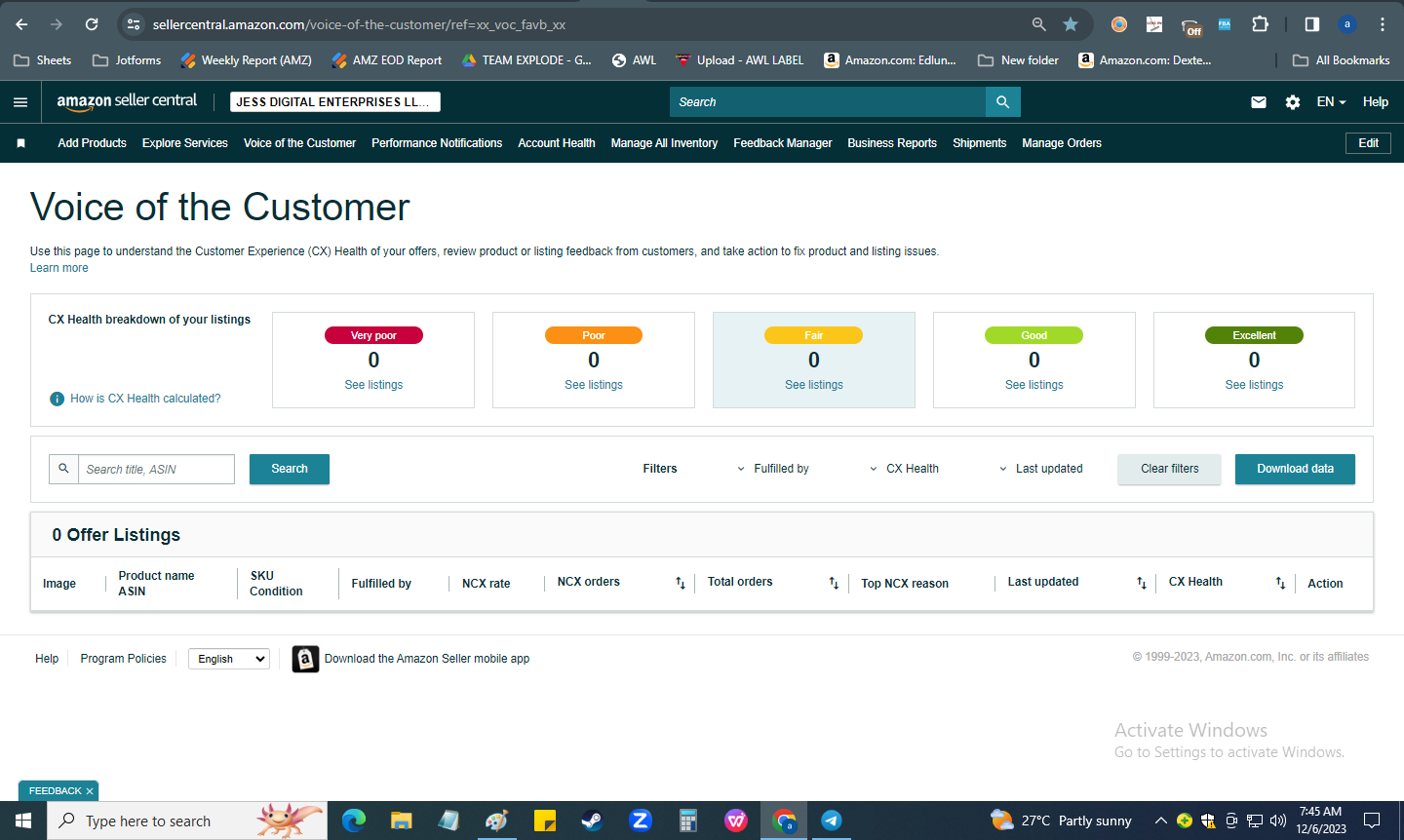Open Business Reports menu item
Viewport: 1404px width, 840px height.
click(x=892, y=143)
